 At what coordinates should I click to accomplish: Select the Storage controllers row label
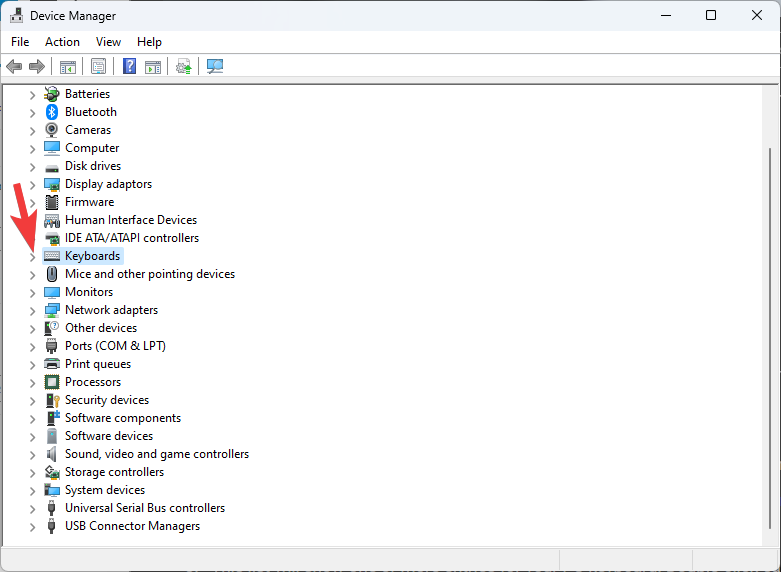115,472
